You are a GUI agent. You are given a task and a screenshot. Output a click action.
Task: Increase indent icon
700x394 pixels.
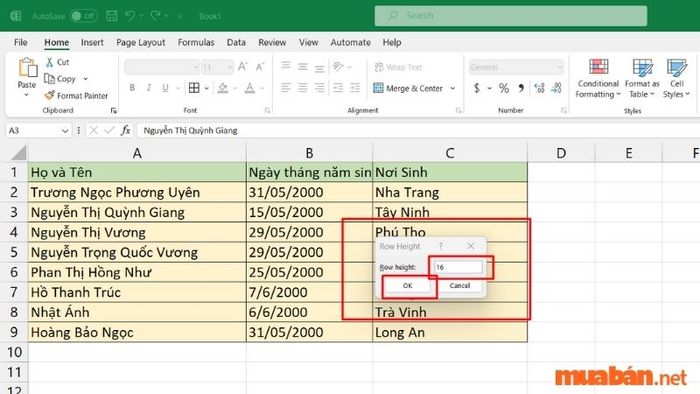pos(355,88)
